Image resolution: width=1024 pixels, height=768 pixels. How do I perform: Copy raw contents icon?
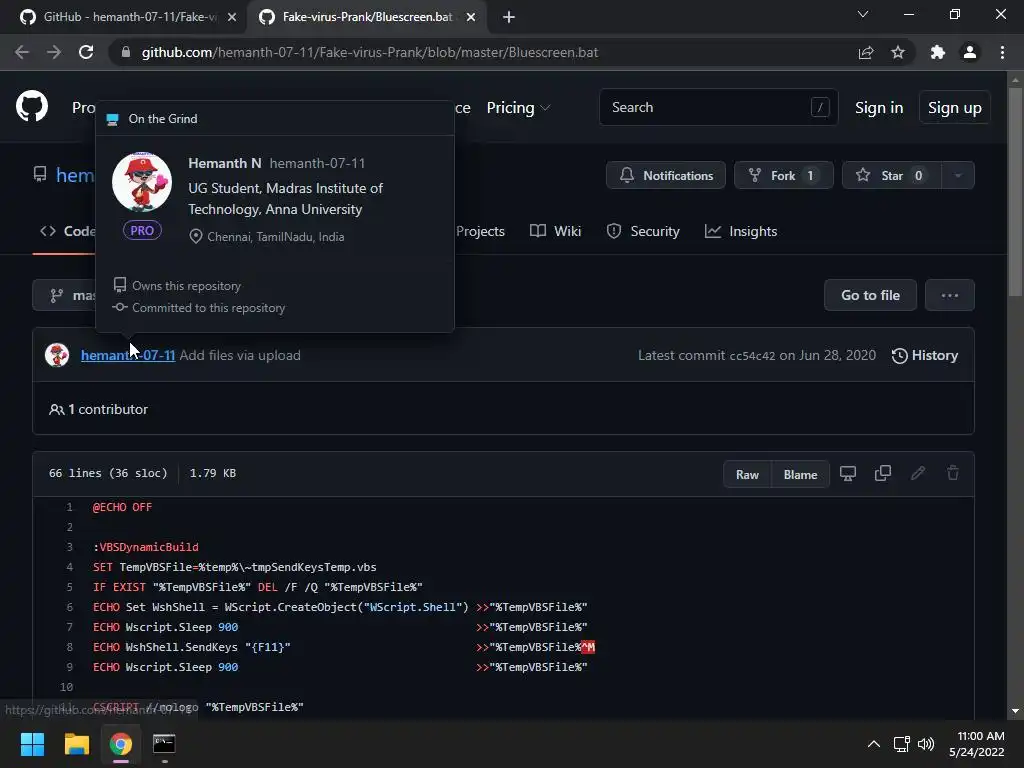pos(883,473)
